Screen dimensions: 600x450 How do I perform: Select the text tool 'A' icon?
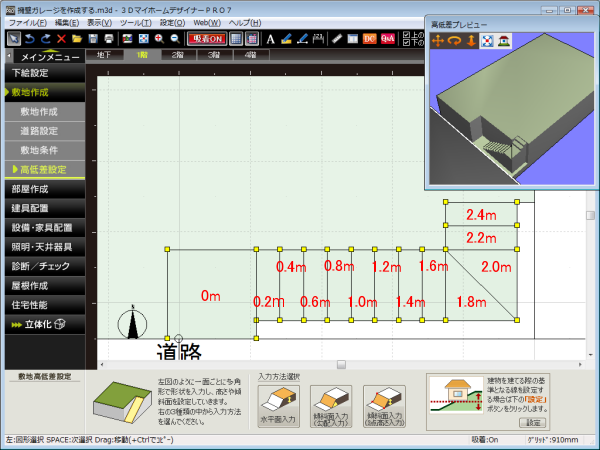pyautogui.click(x=270, y=38)
